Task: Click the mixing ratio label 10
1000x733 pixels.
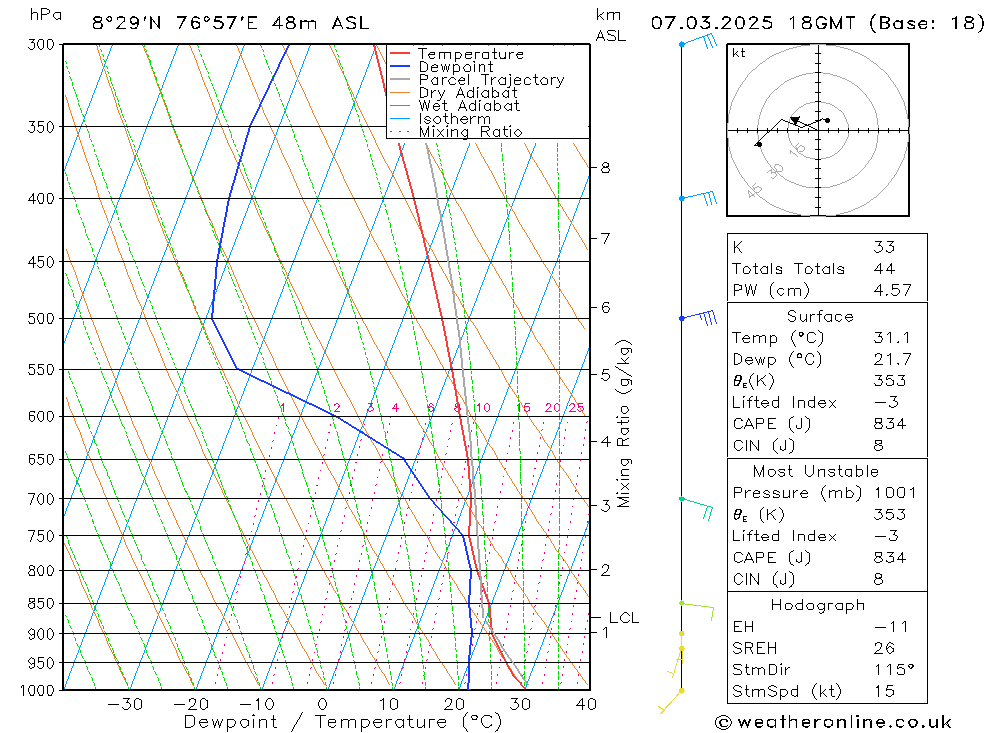Action: pyautogui.click(x=483, y=408)
